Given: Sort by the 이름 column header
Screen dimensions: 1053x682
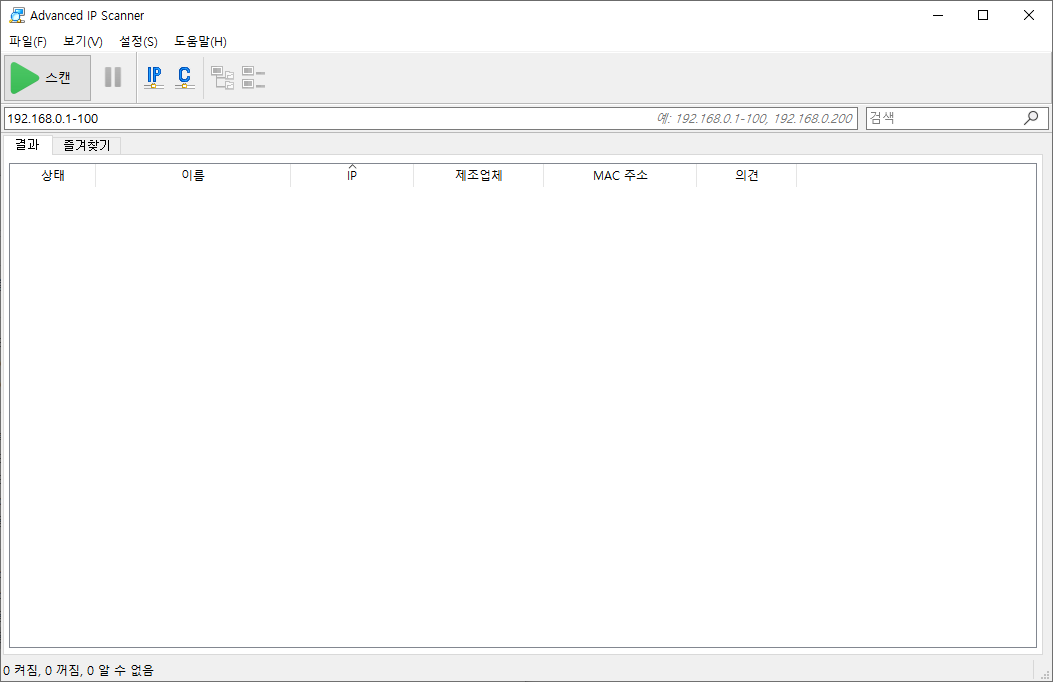Looking at the screenshot, I should click(193, 175).
